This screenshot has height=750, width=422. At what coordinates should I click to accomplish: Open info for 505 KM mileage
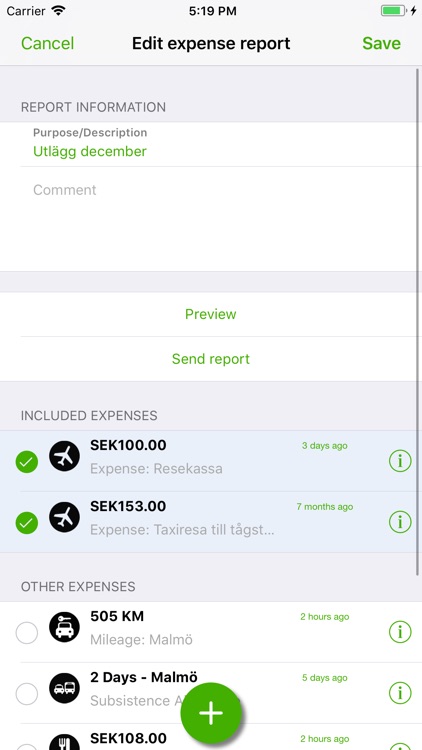(400, 632)
